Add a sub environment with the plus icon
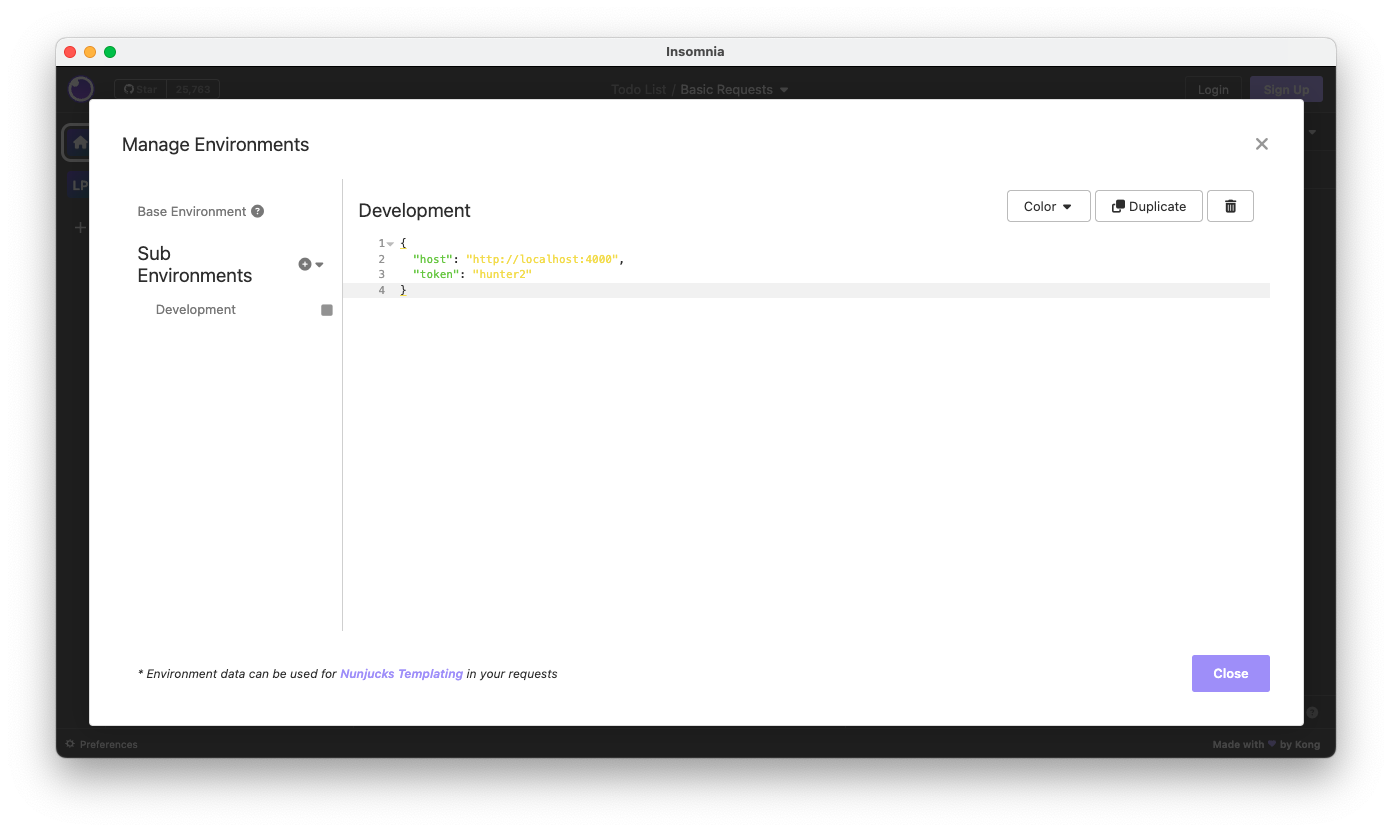 click(x=303, y=264)
